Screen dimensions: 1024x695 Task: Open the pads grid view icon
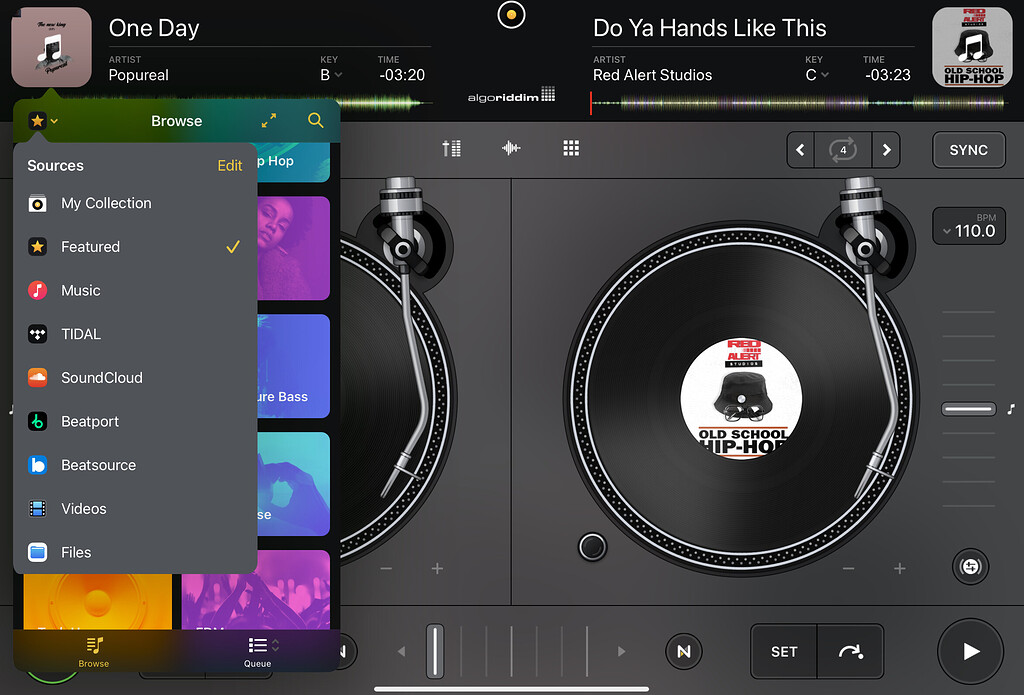click(571, 149)
